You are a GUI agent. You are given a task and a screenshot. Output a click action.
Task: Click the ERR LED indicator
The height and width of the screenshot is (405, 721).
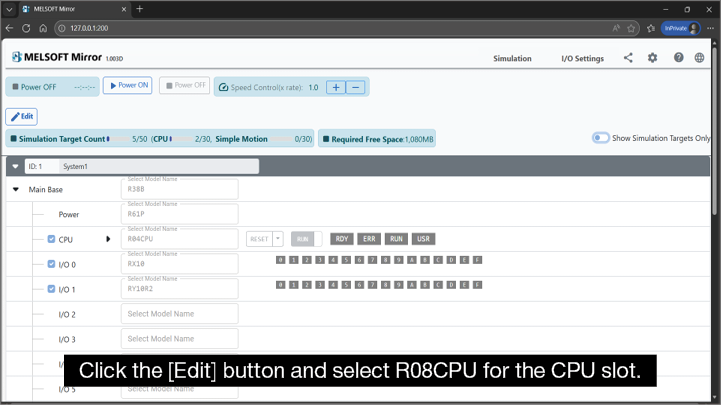(369, 239)
